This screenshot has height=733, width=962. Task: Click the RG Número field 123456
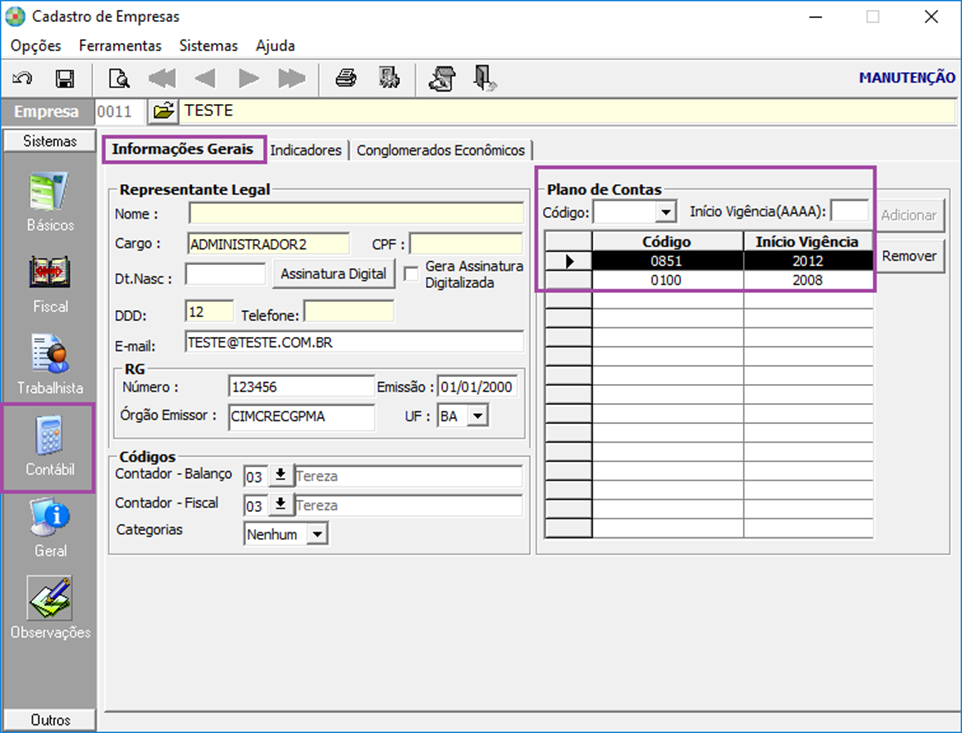click(x=301, y=386)
